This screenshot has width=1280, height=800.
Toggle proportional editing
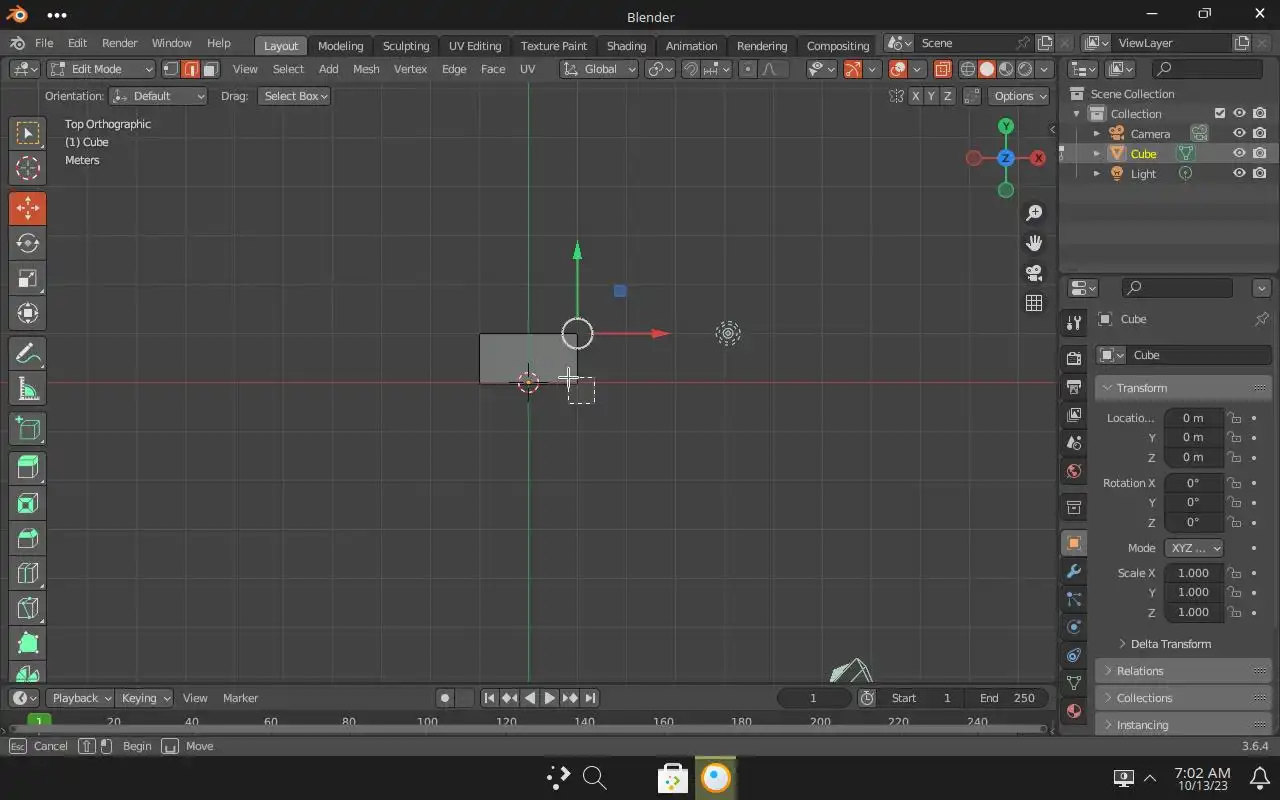748,69
